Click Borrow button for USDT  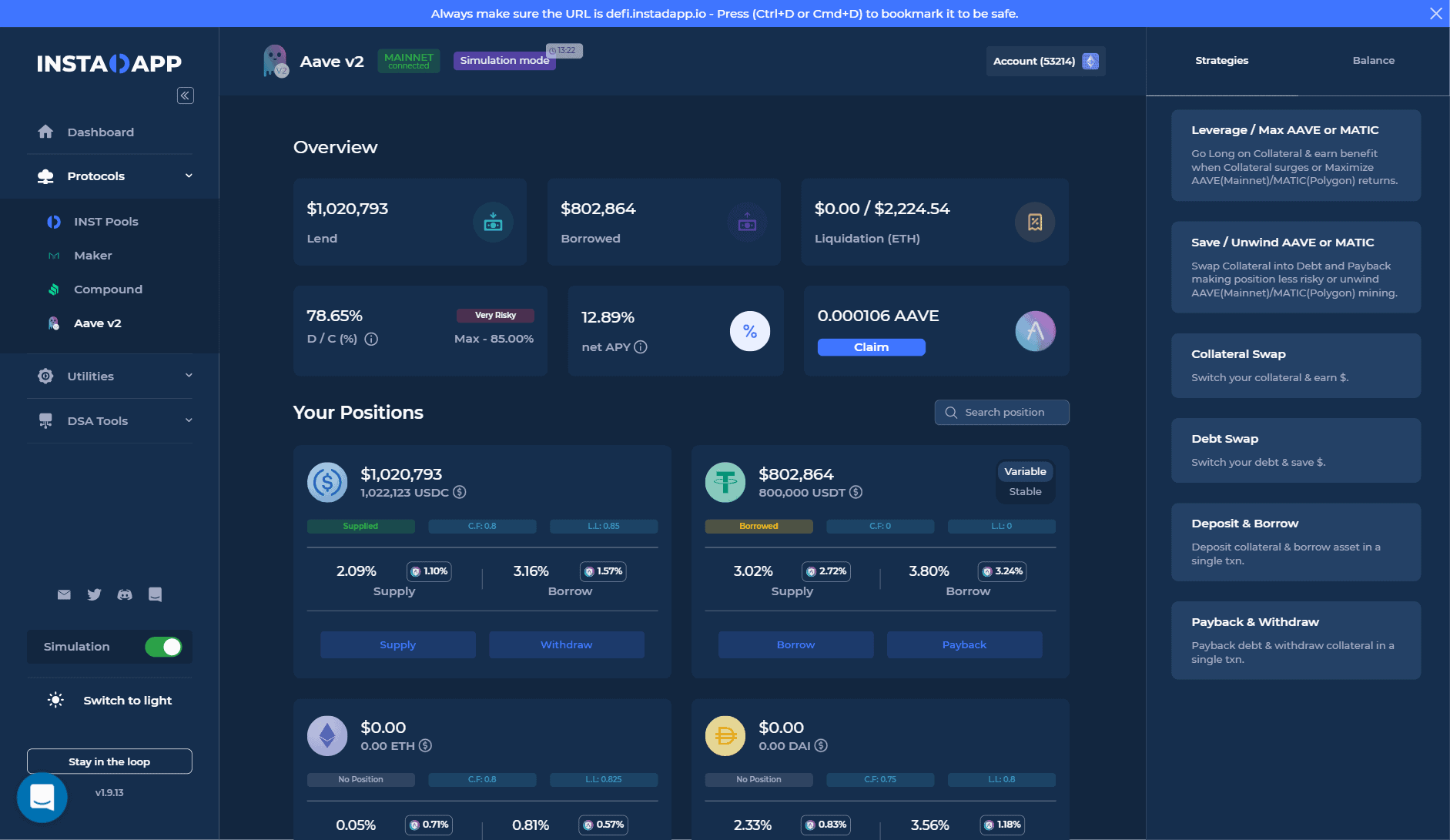point(795,644)
